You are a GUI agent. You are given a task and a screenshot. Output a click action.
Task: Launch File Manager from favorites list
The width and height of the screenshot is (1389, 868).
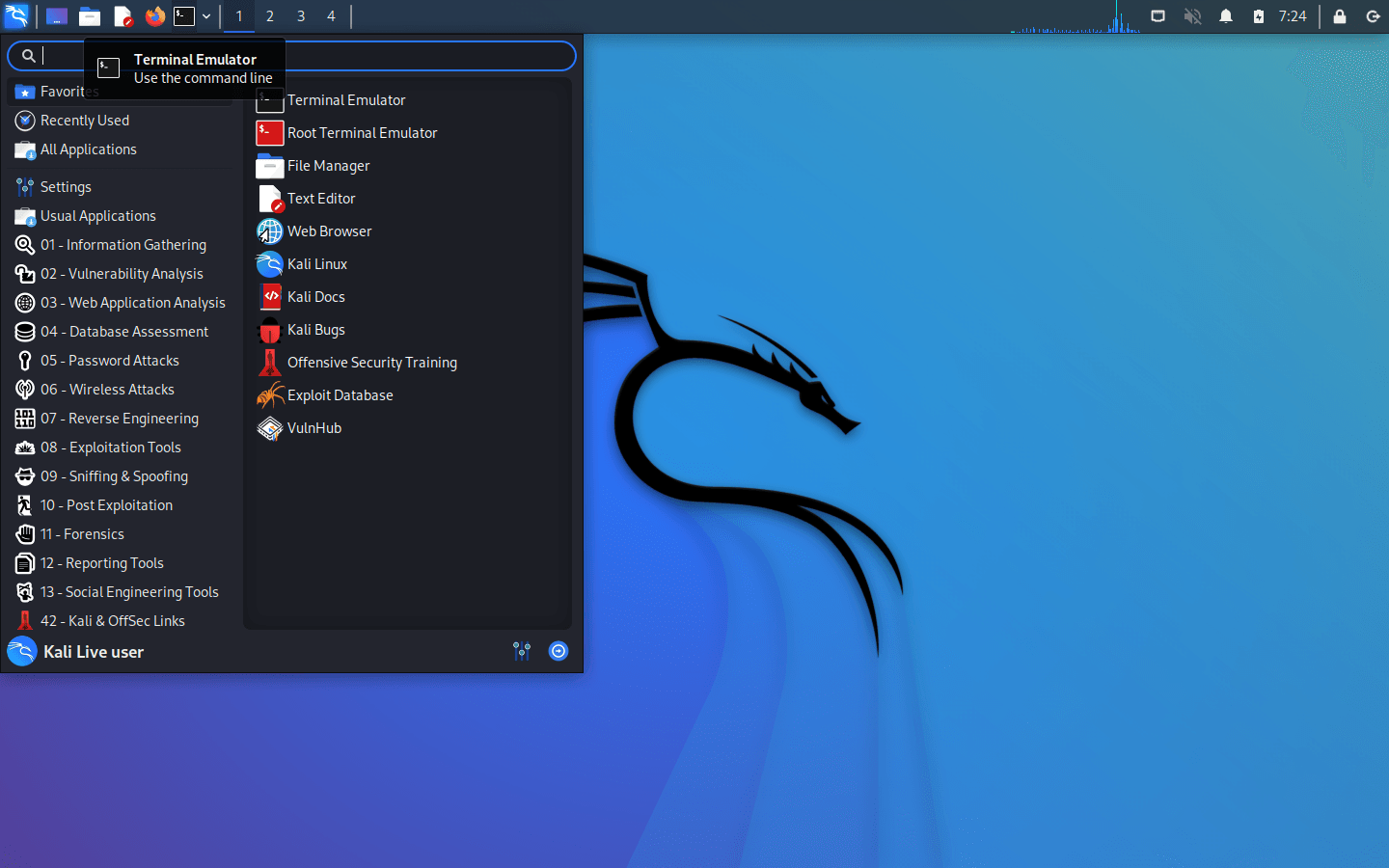(408, 166)
